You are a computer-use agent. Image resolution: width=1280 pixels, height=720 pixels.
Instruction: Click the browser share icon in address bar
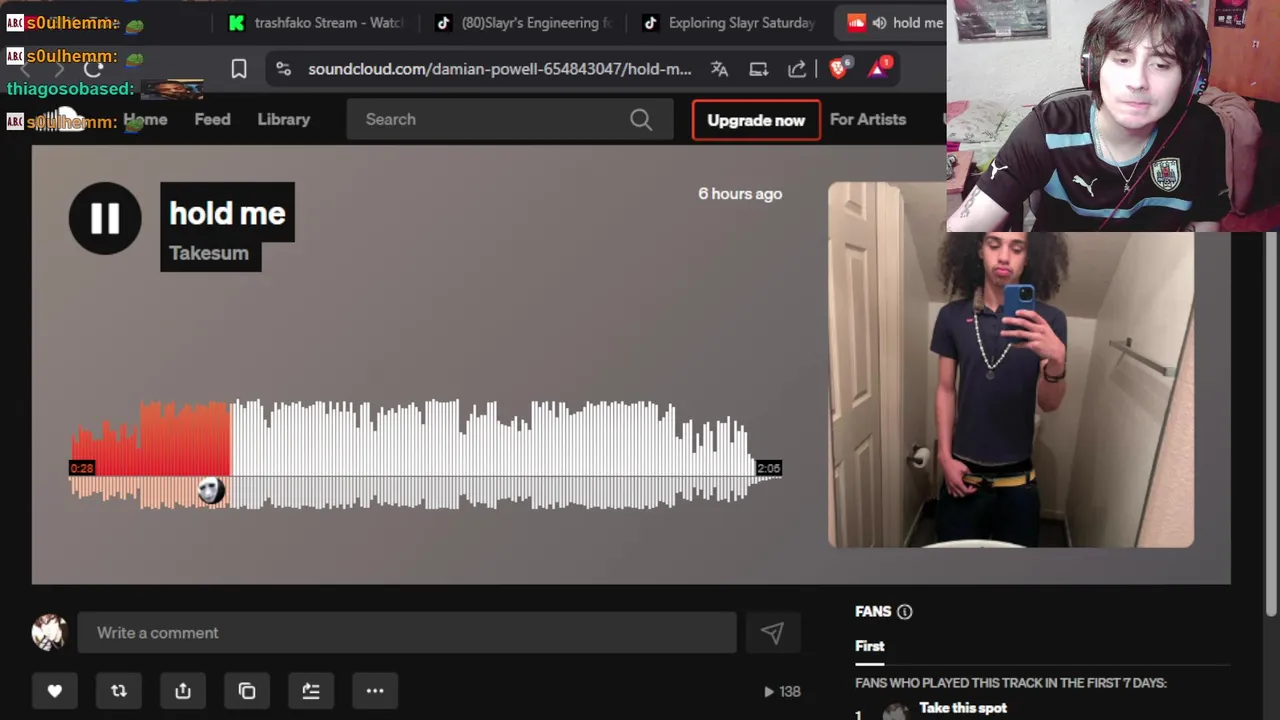(797, 69)
